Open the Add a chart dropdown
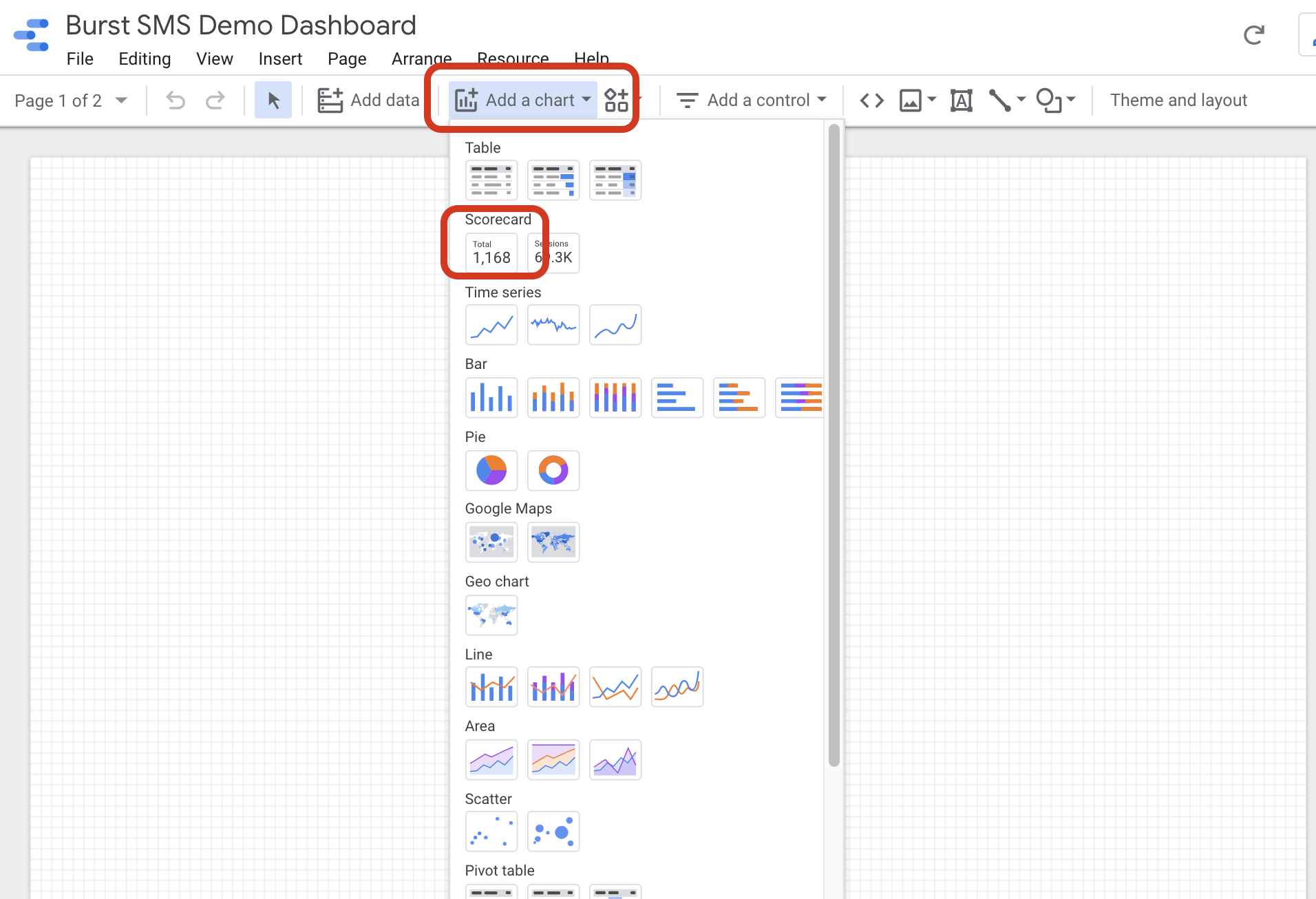 pos(523,101)
